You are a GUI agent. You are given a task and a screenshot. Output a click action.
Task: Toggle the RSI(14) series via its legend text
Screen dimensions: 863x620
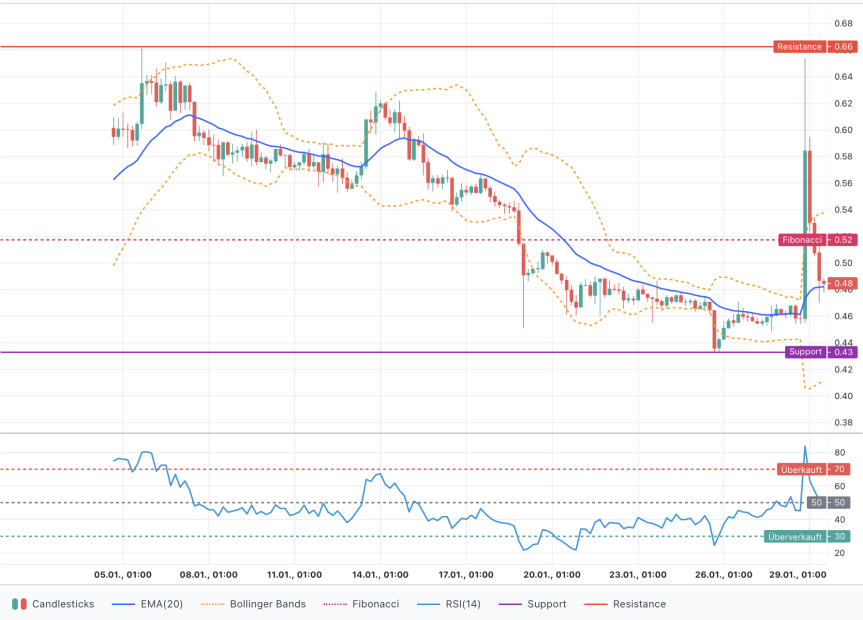coord(462,604)
